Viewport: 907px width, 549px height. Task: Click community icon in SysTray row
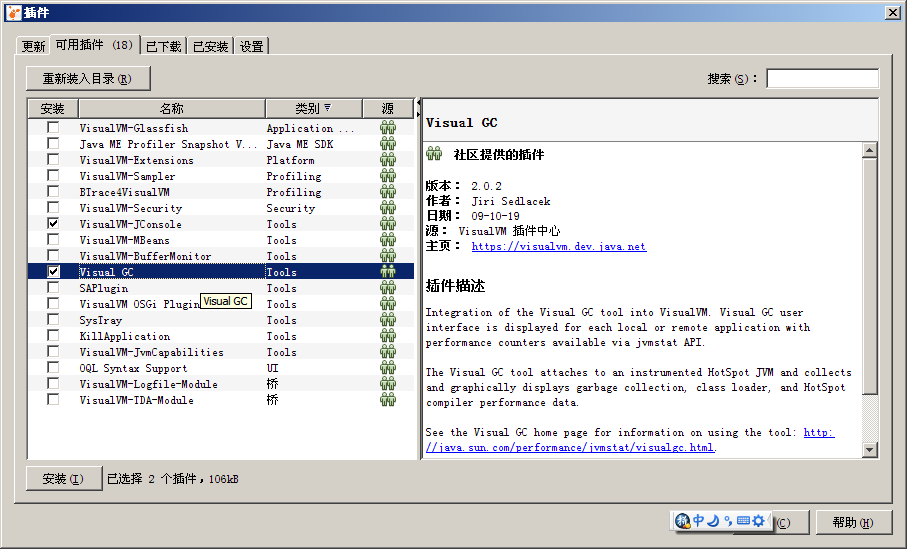click(x=388, y=320)
